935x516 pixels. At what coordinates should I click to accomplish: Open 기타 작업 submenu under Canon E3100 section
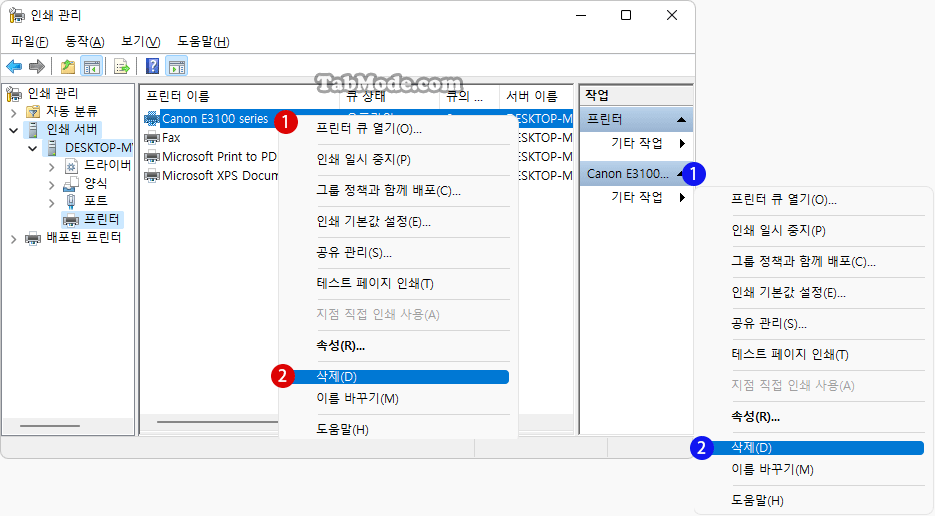tap(636, 197)
